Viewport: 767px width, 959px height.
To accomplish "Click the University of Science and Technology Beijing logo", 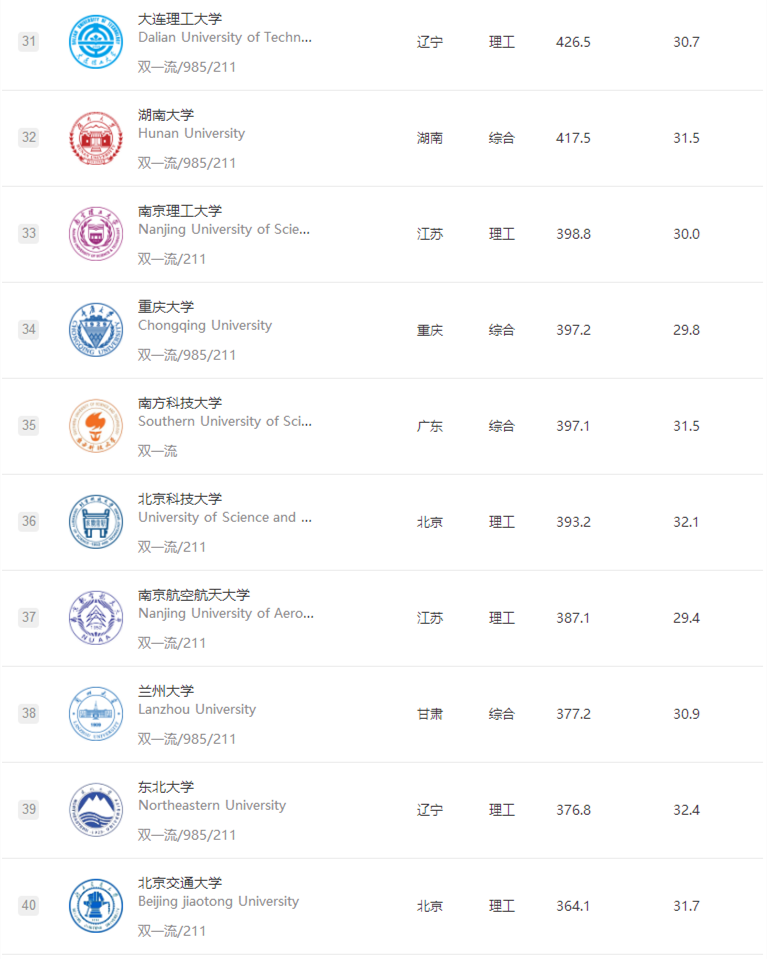I will click(95, 522).
